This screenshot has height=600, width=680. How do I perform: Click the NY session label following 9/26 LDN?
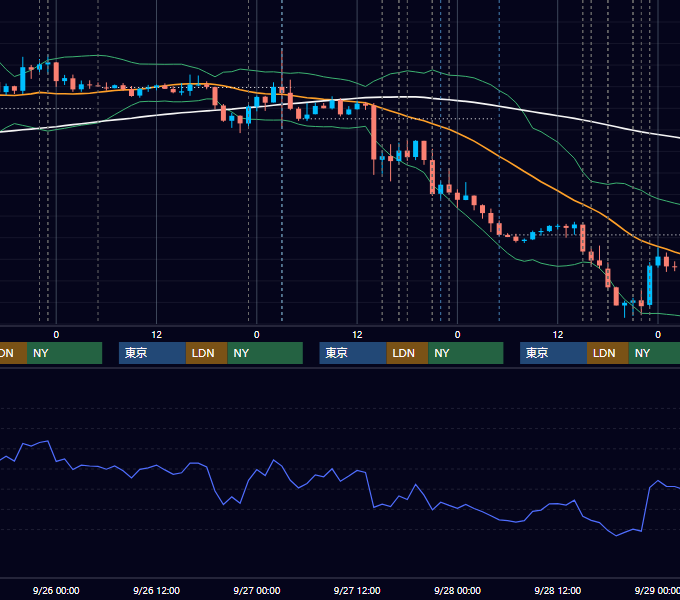[265, 353]
